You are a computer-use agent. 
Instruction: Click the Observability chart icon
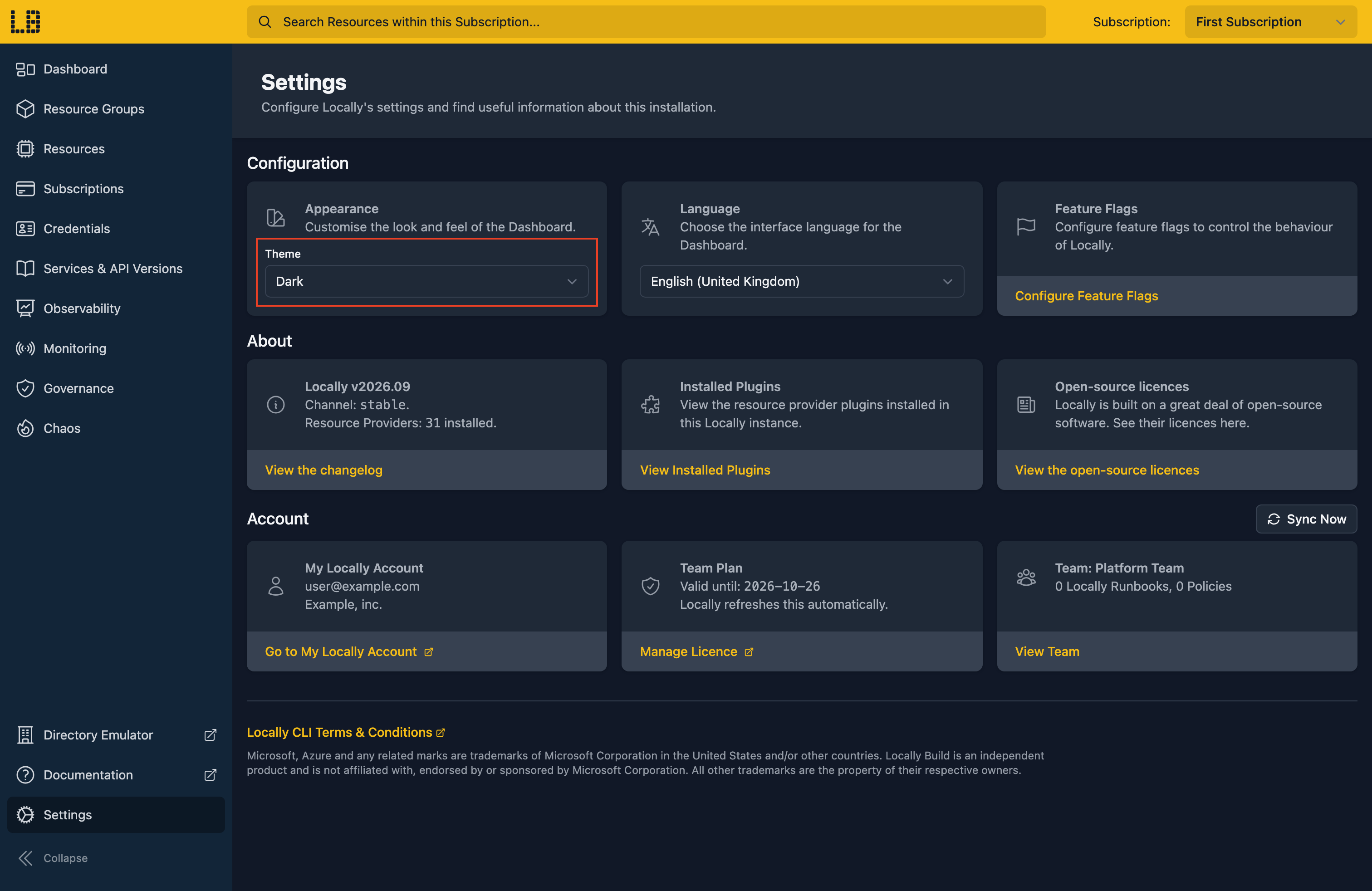pyautogui.click(x=25, y=308)
